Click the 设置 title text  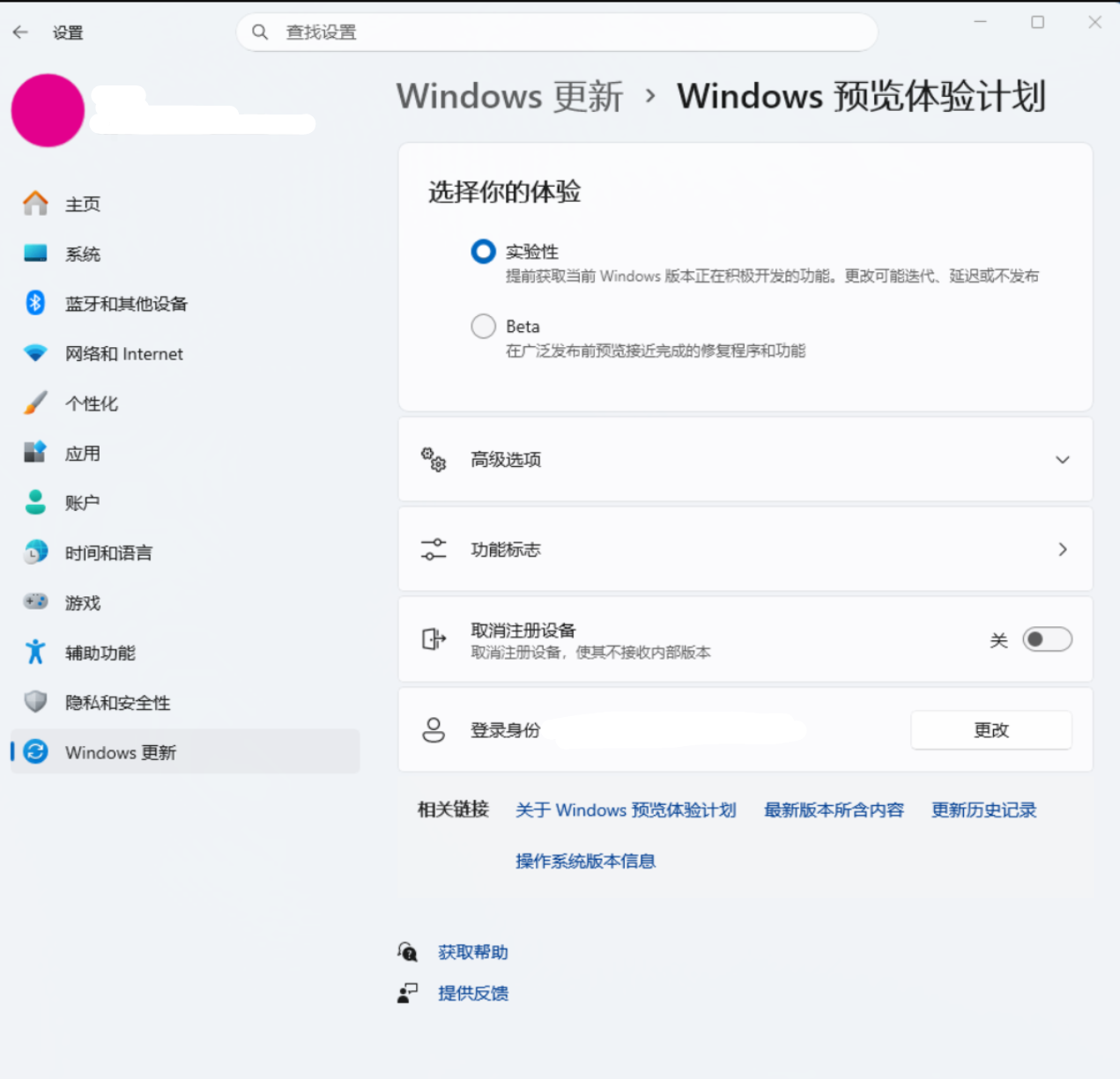68,33
